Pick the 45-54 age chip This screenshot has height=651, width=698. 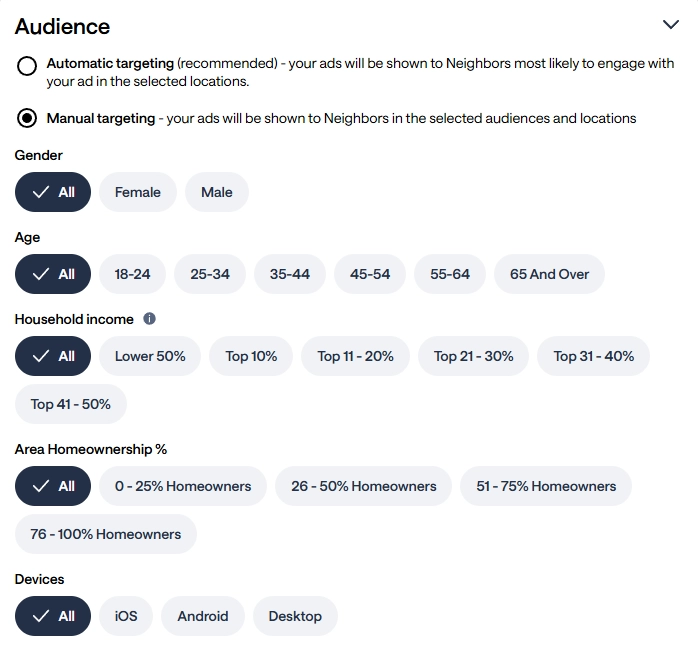(x=370, y=274)
